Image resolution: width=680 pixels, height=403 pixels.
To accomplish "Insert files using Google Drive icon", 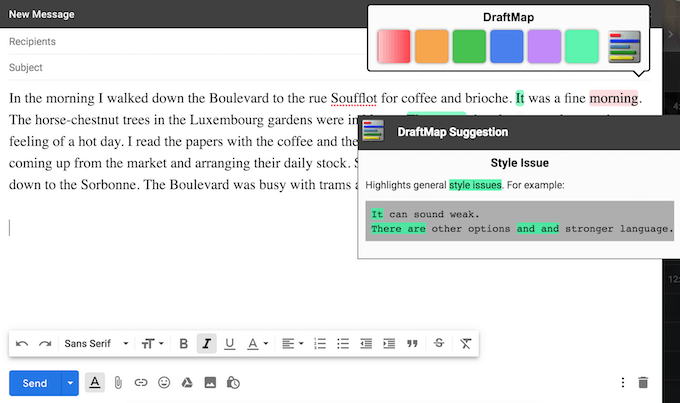I will click(x=187, y=383).
